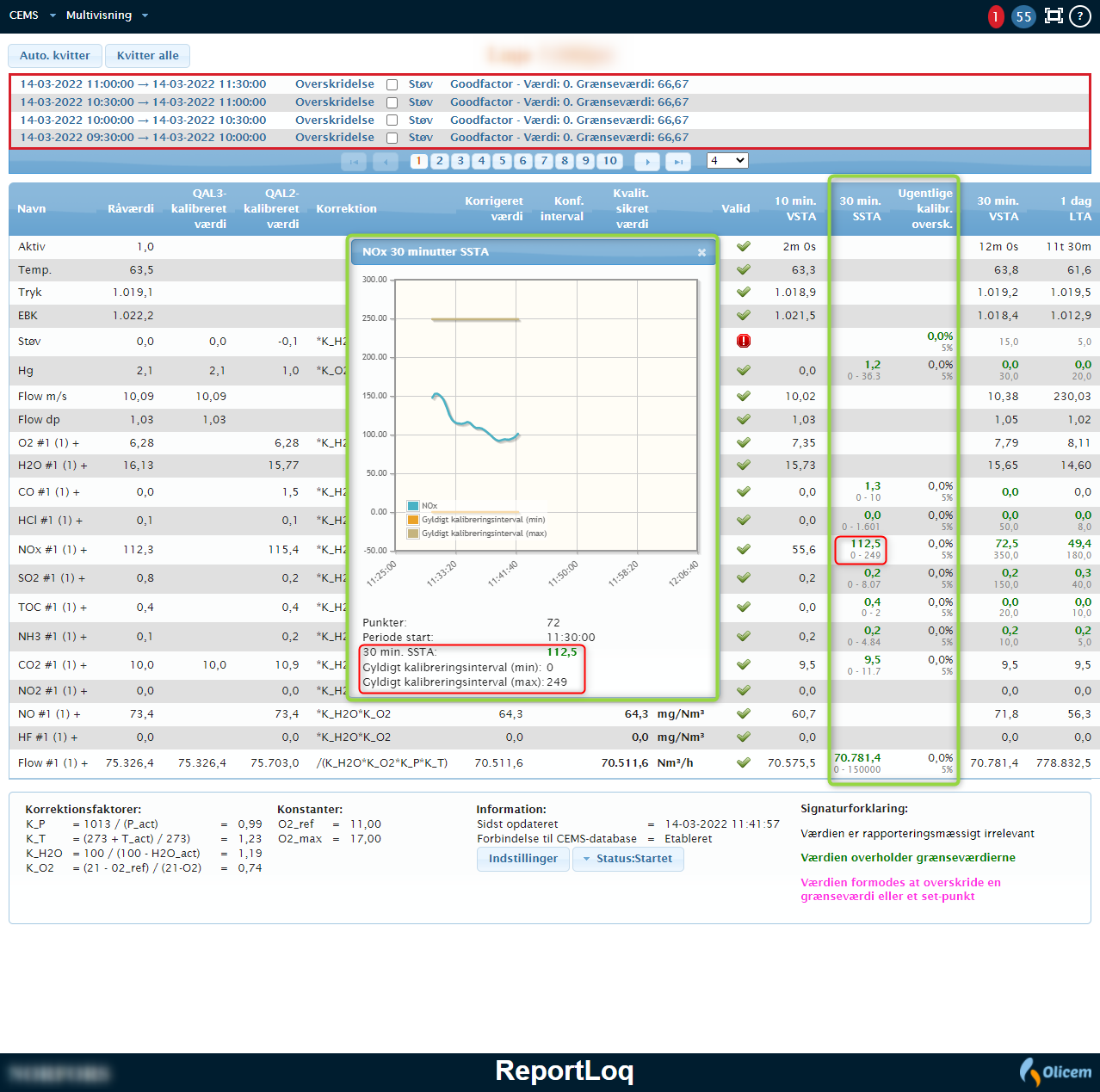Click Flow #1 30 min. SSTA value 70.781,4
This screenshot has width=1100, height=1092.
click(x=857, y=758)
